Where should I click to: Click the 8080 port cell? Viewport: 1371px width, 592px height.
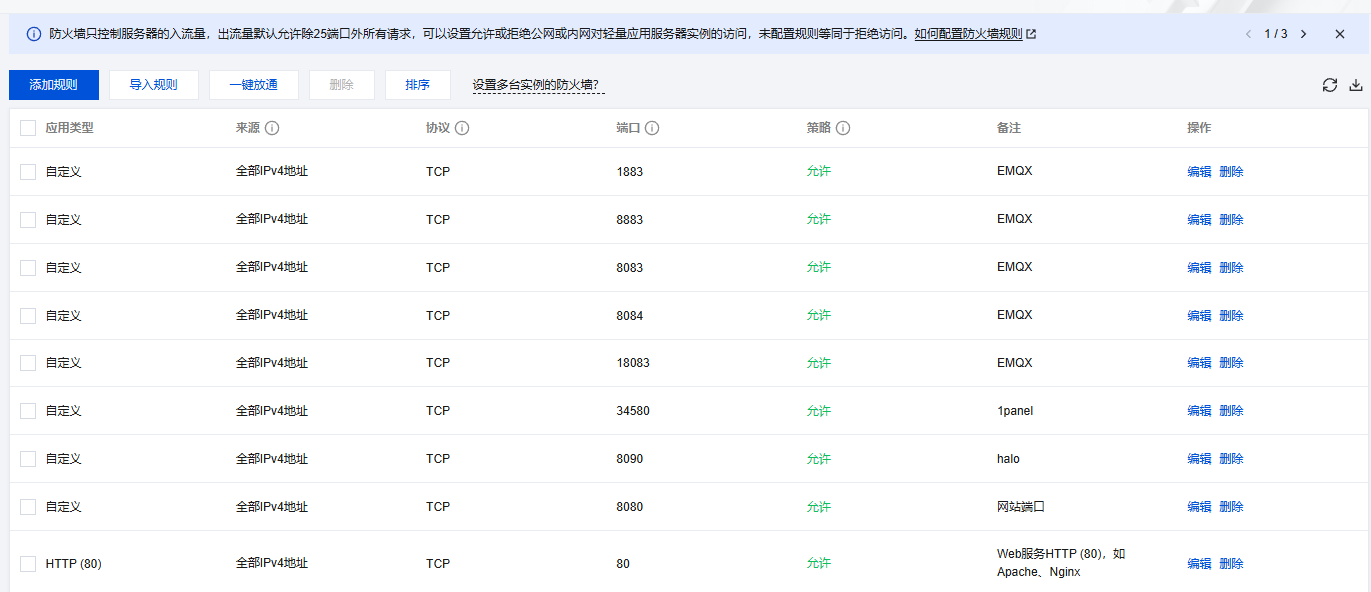coord(630,507)
